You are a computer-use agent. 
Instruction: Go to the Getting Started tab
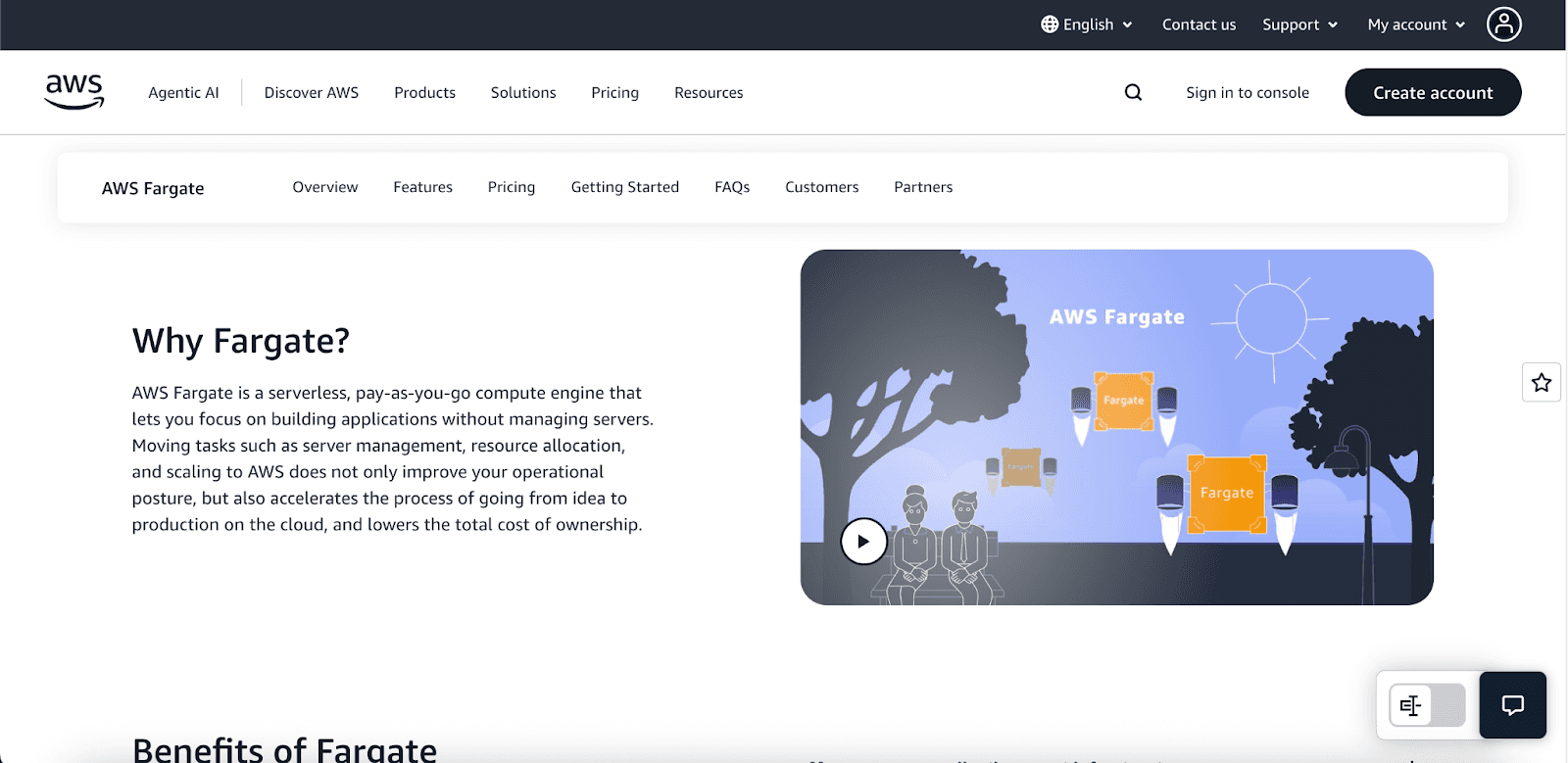point(625,187)
